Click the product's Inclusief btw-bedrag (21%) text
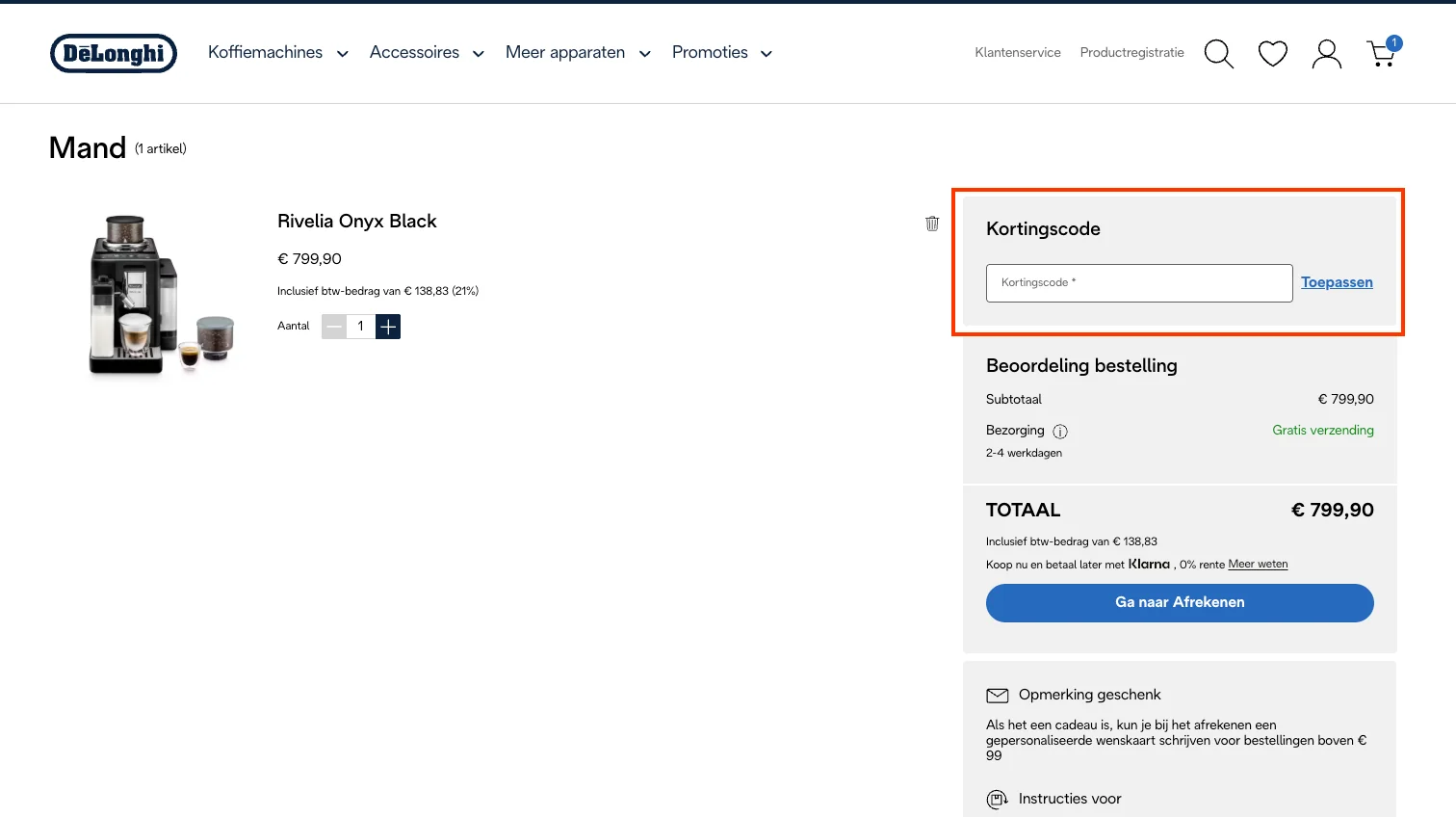Image resolution: width=1456 pixels, height=817 pixels. coord(377,291)
